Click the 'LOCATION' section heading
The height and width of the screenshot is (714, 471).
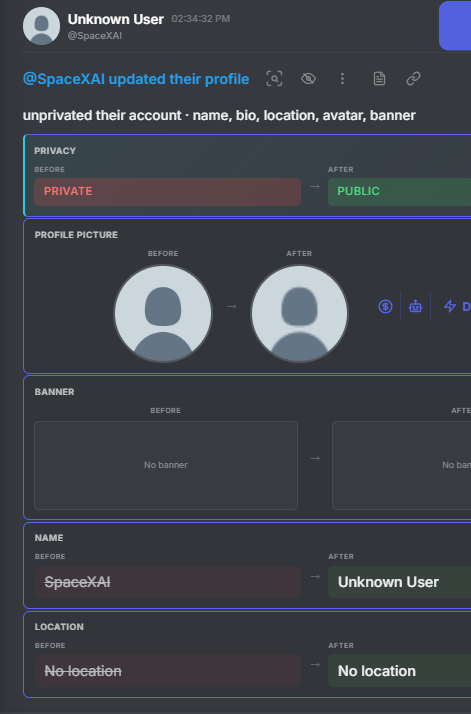[59, 627]
